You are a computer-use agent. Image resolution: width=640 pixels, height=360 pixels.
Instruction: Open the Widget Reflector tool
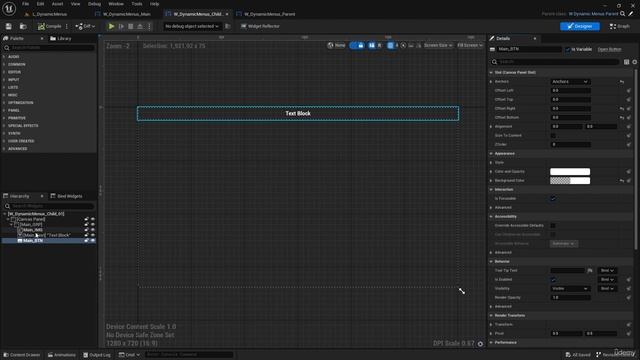(260, 27)
